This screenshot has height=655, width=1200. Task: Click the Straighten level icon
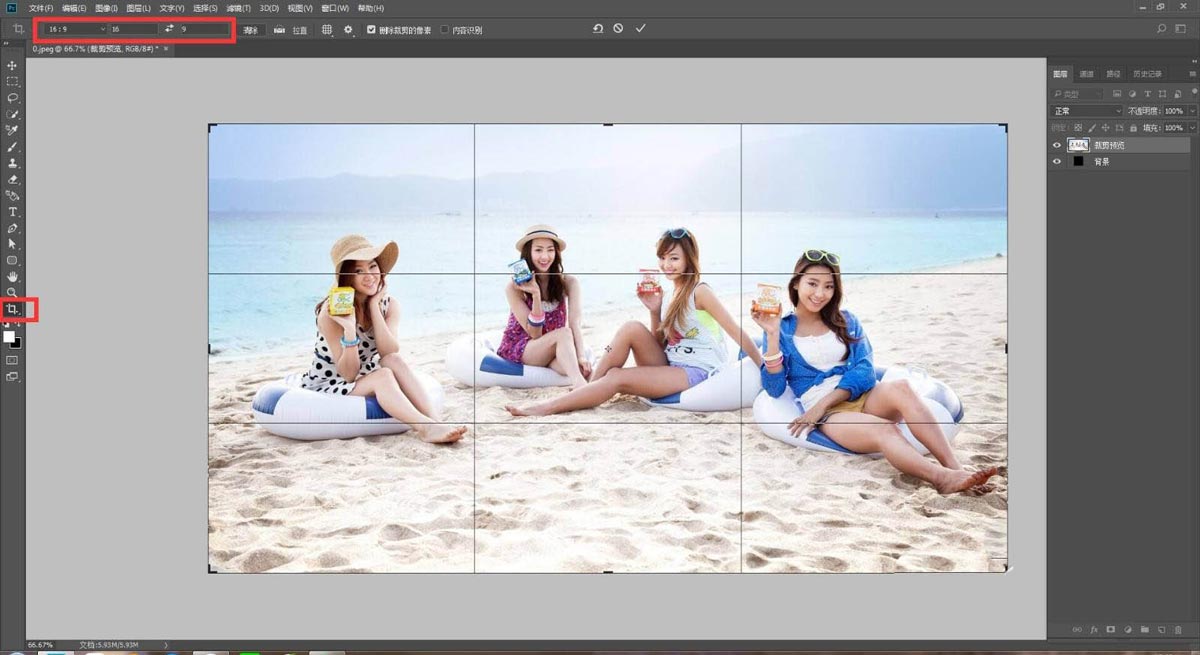[278, 30]
